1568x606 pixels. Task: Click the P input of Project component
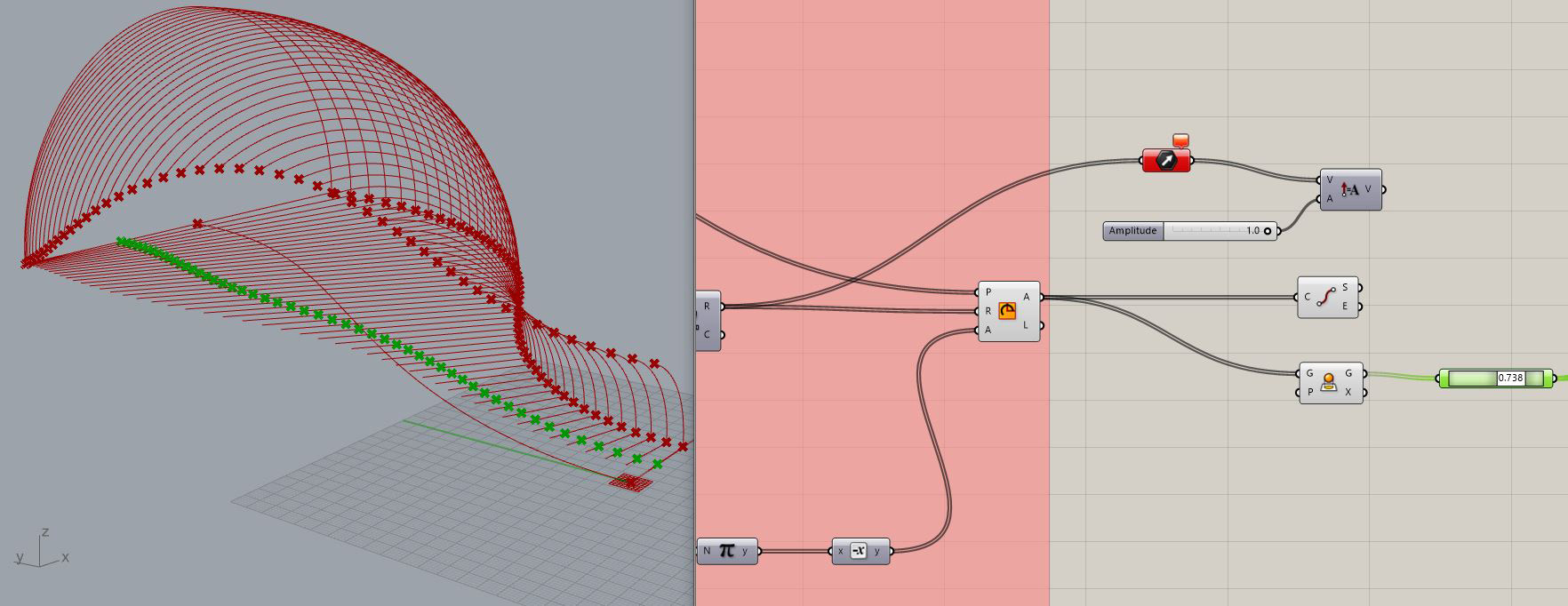[x=1309, y=392]
